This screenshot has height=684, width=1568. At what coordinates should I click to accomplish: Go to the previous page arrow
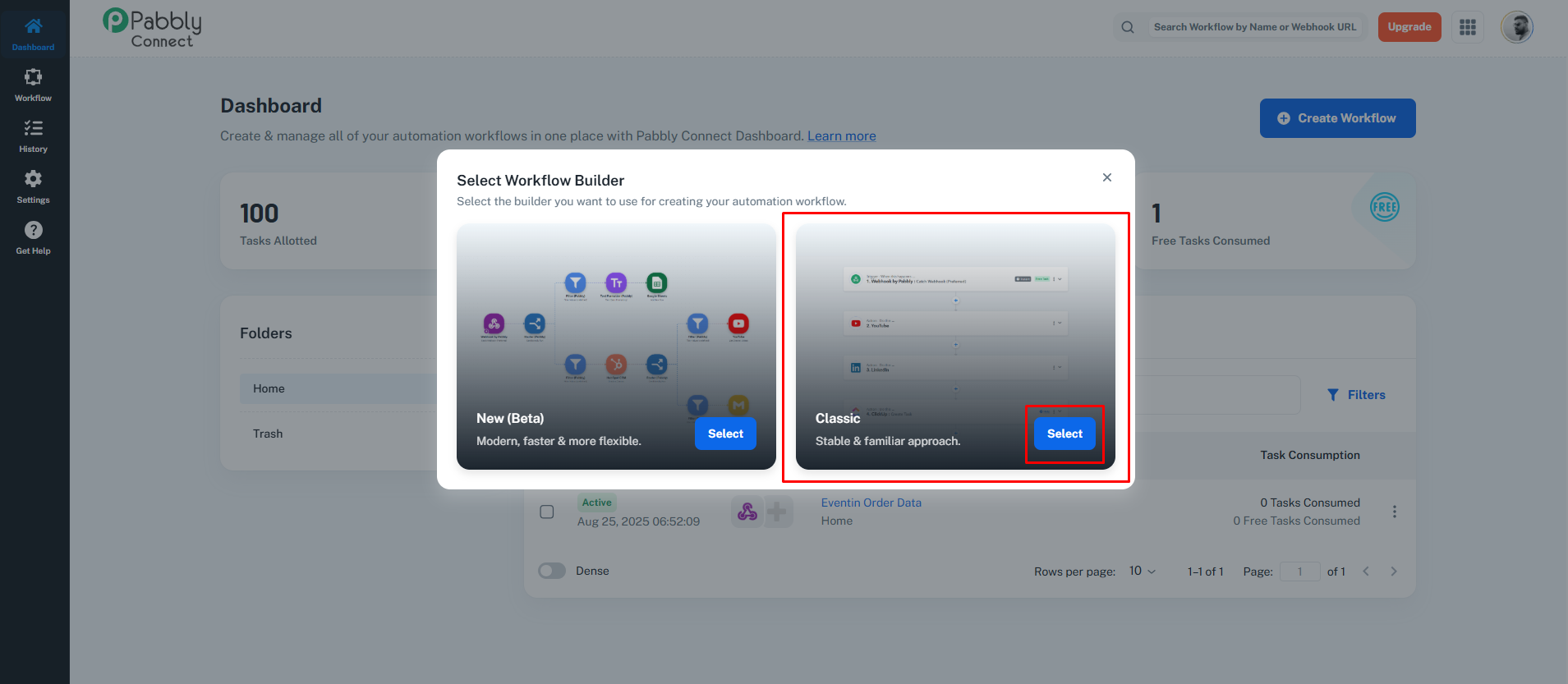(x=1366, y=572)
